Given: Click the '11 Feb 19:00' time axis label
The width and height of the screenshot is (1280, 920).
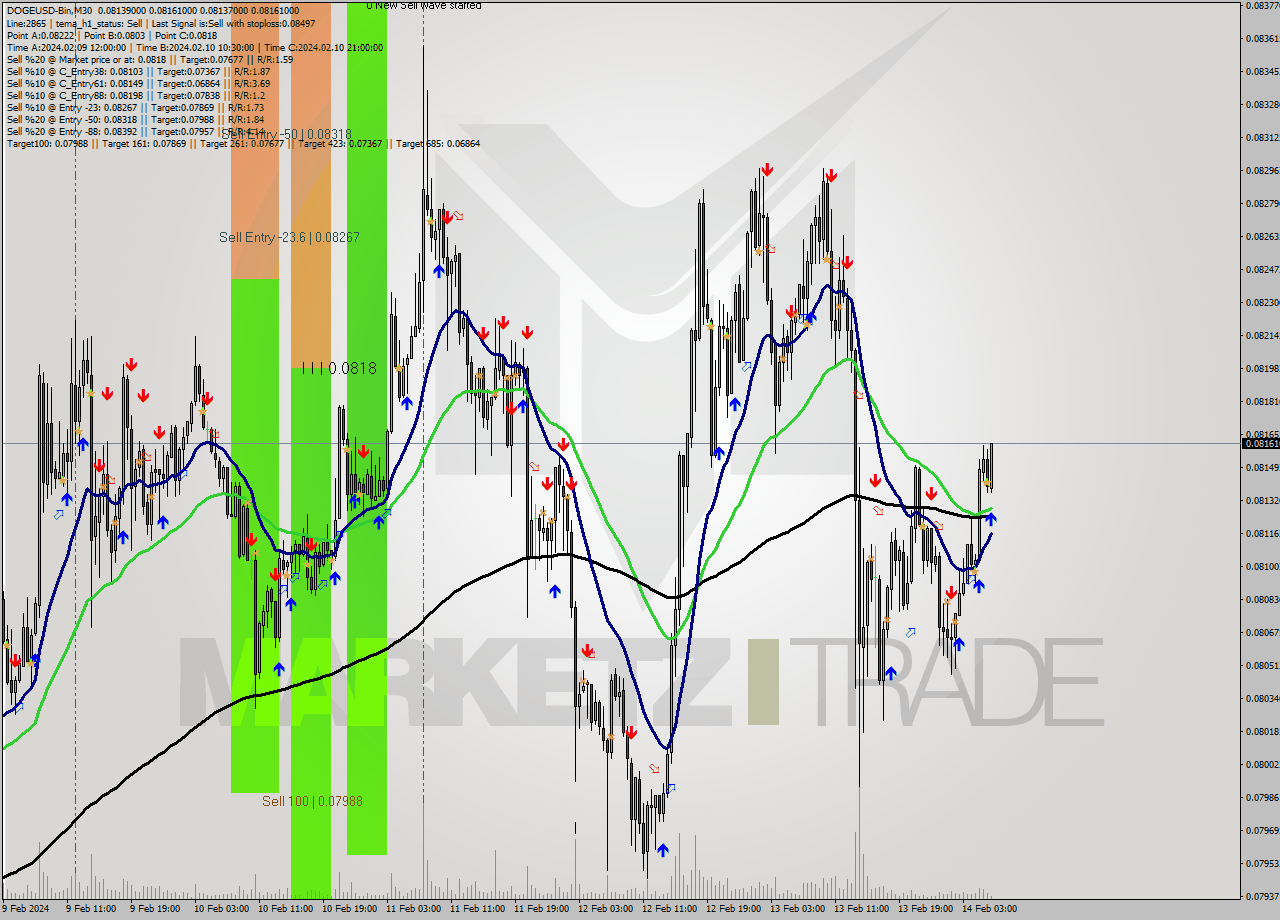Looking at the screenshot, I should pyautogui.click(x=541, y=908).
